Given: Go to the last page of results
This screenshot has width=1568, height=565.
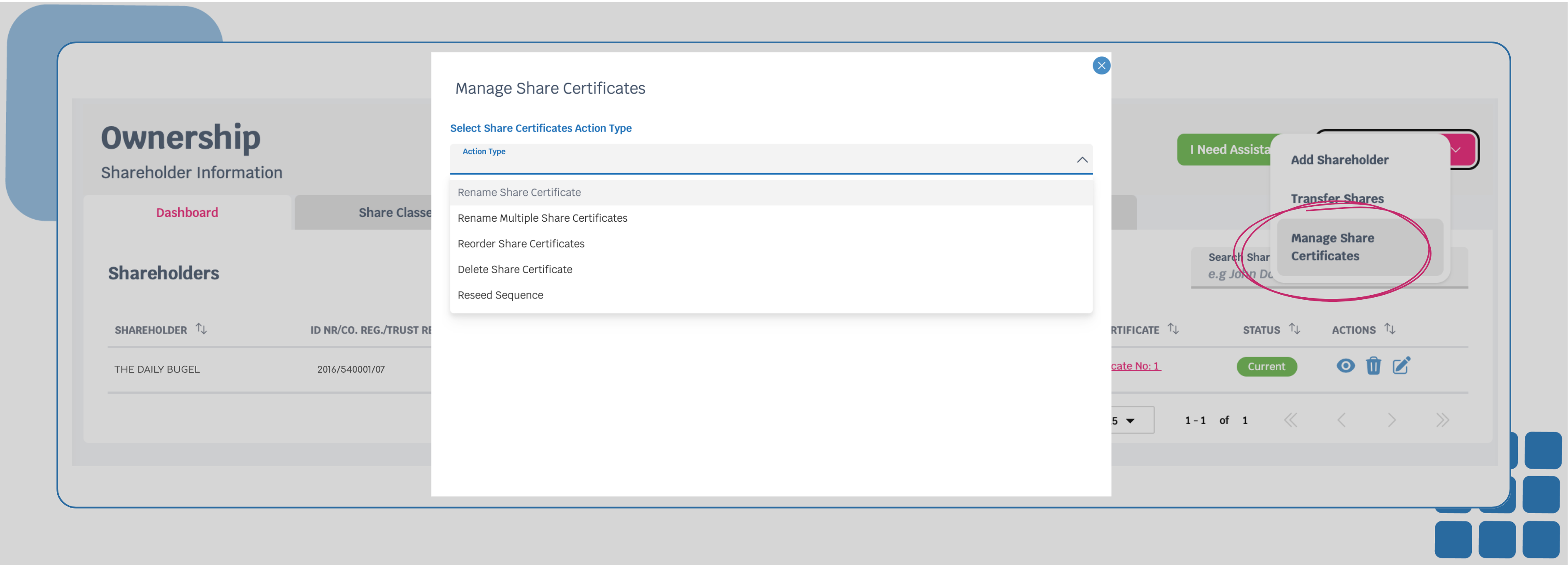Looking at the screenshot, I should point(1442,420).
